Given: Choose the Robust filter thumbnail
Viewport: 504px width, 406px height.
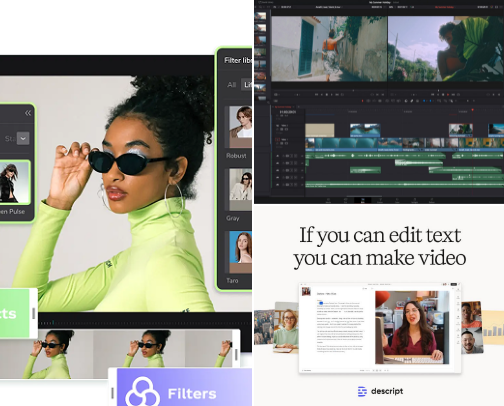Looking at the screenshot, I should click(240, 127).
